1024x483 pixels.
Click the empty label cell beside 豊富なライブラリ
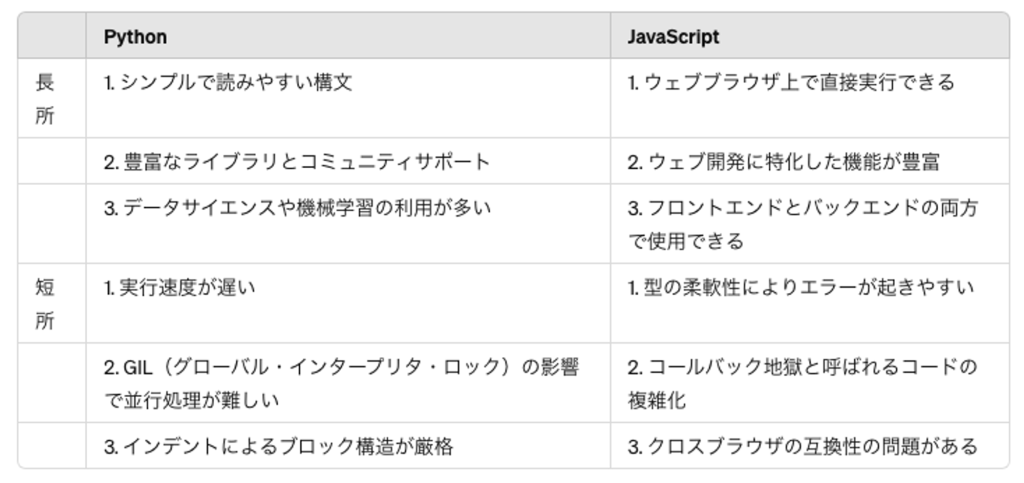(x=51, y=161)
